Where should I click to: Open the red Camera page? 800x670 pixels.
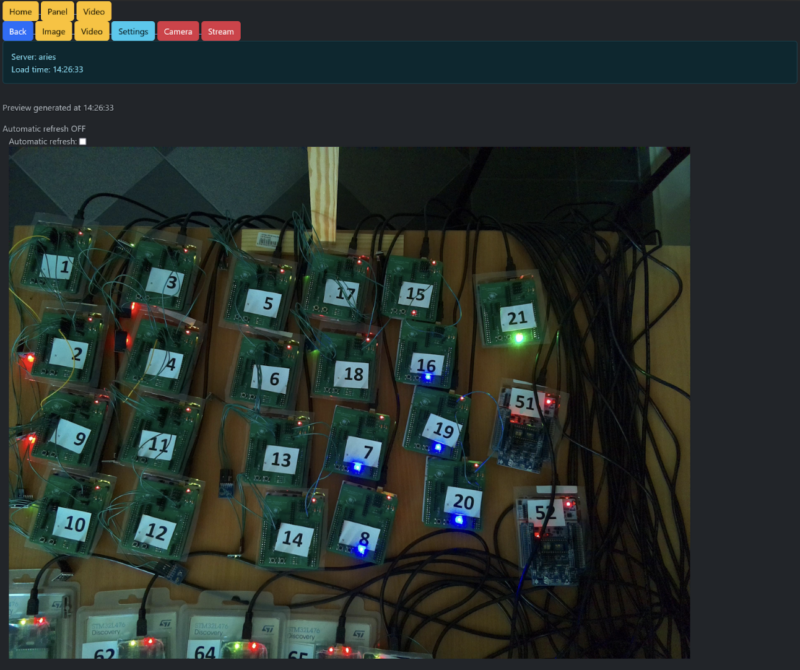coord(178,31)
